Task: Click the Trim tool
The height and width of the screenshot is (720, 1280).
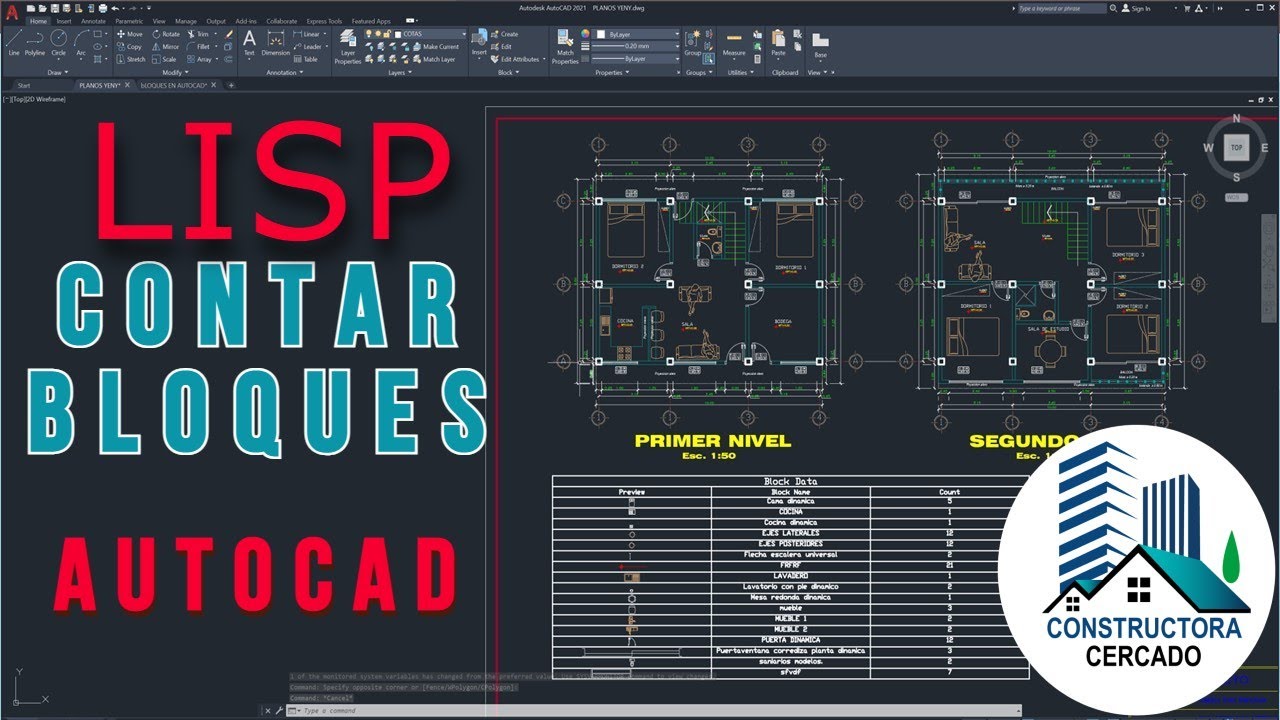Action: (198, 34)
